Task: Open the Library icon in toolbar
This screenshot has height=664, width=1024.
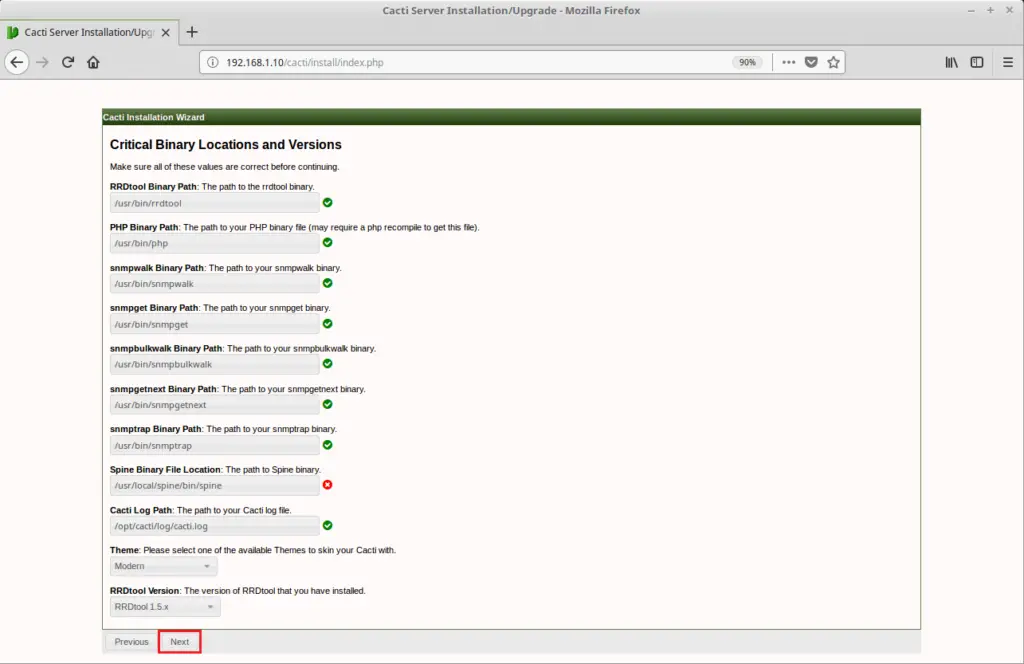Action: (x=952, y=63)
